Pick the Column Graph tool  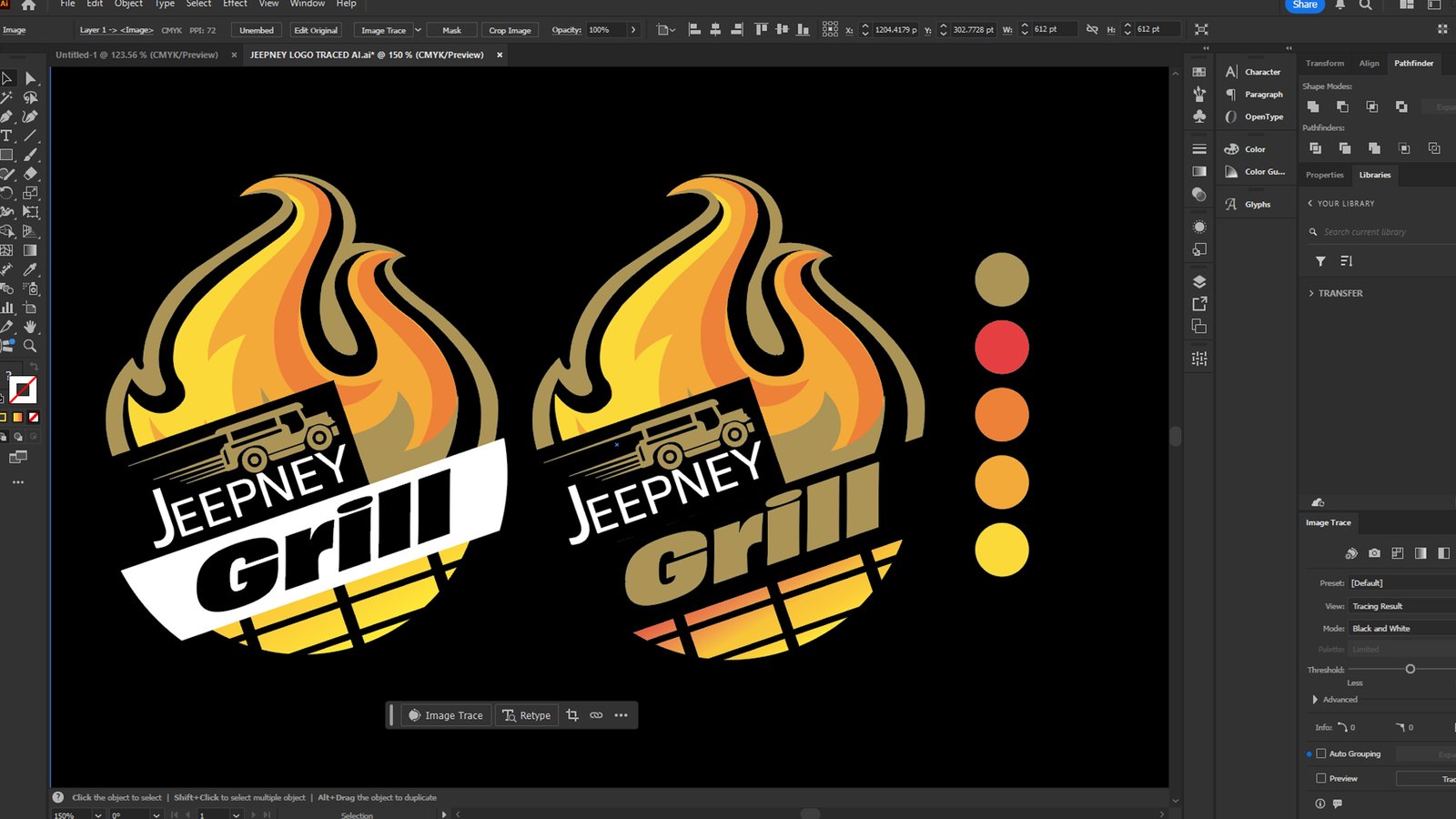coord(7,308)
